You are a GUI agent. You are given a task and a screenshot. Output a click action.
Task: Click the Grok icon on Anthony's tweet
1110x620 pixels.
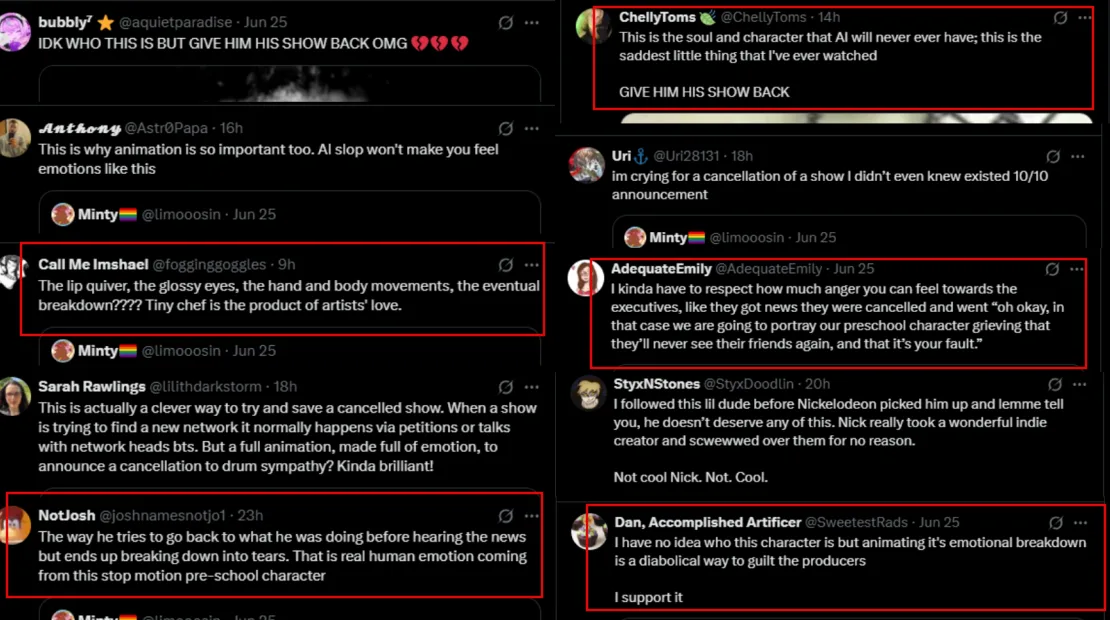coord(506,128)
